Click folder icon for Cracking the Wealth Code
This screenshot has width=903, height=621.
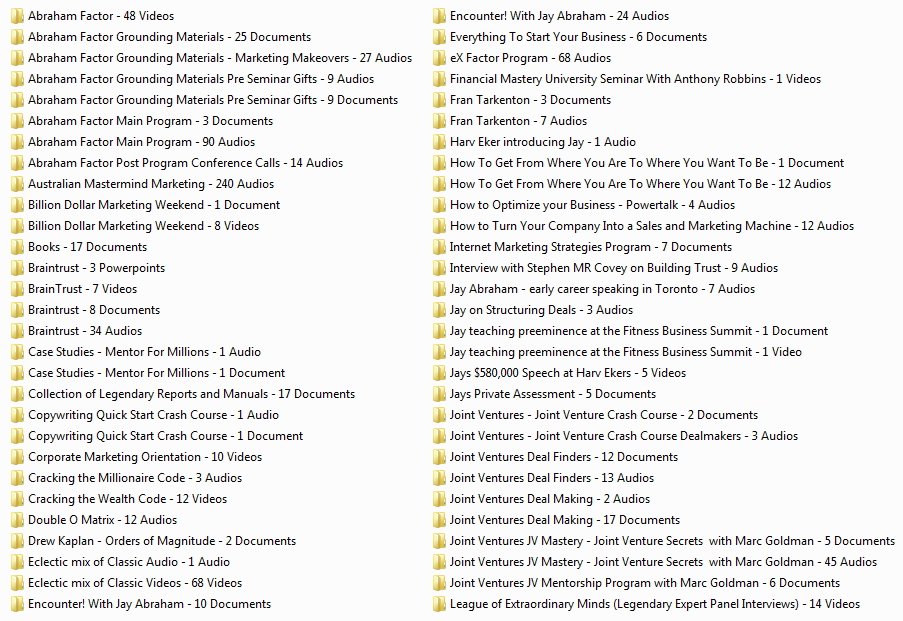pyautogui.click(x=17, y=499)
